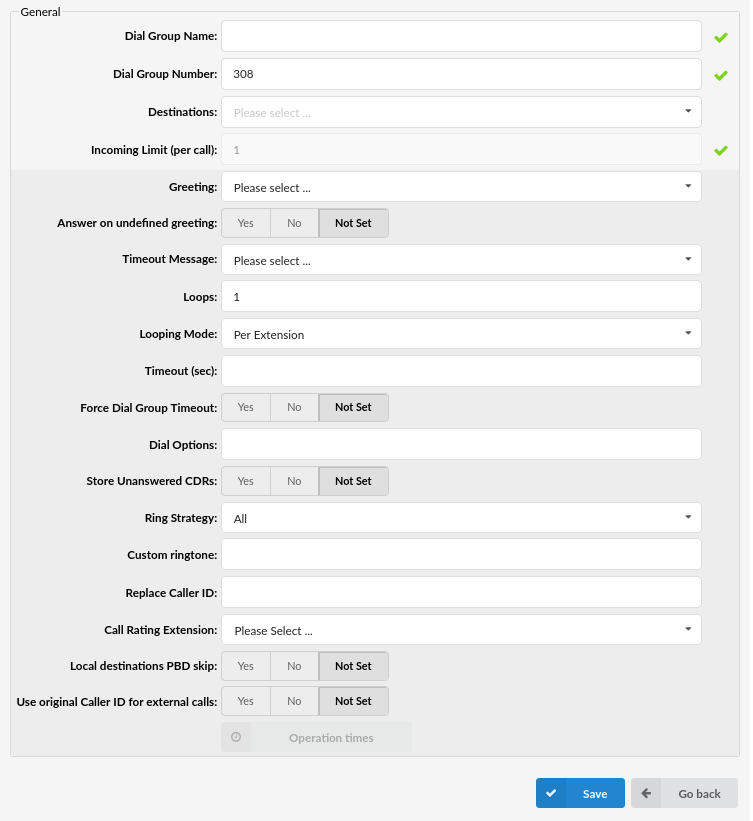Set Answer on undefined greeting to Yes
This screenshot has height=821, width=753.
(246, 223)
